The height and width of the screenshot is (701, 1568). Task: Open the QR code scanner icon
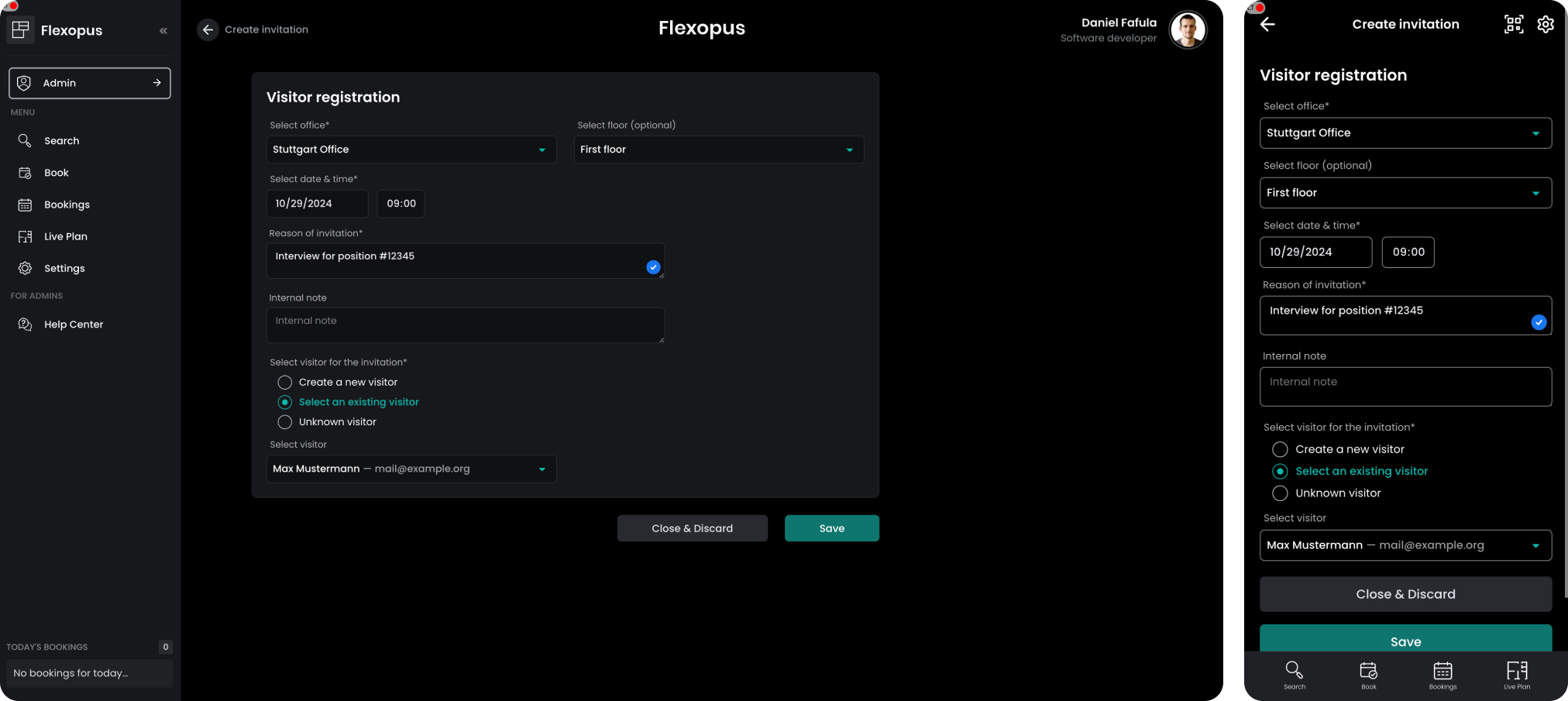tap(1513, 25)
